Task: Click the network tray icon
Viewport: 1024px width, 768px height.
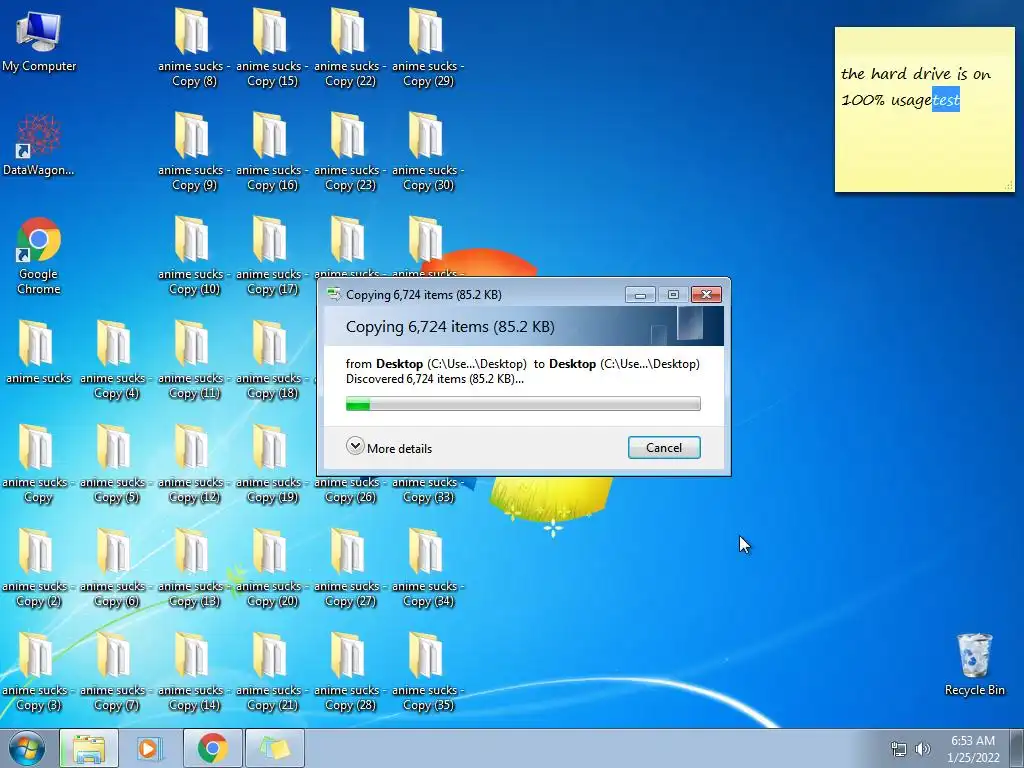Action: coord(899,749)
